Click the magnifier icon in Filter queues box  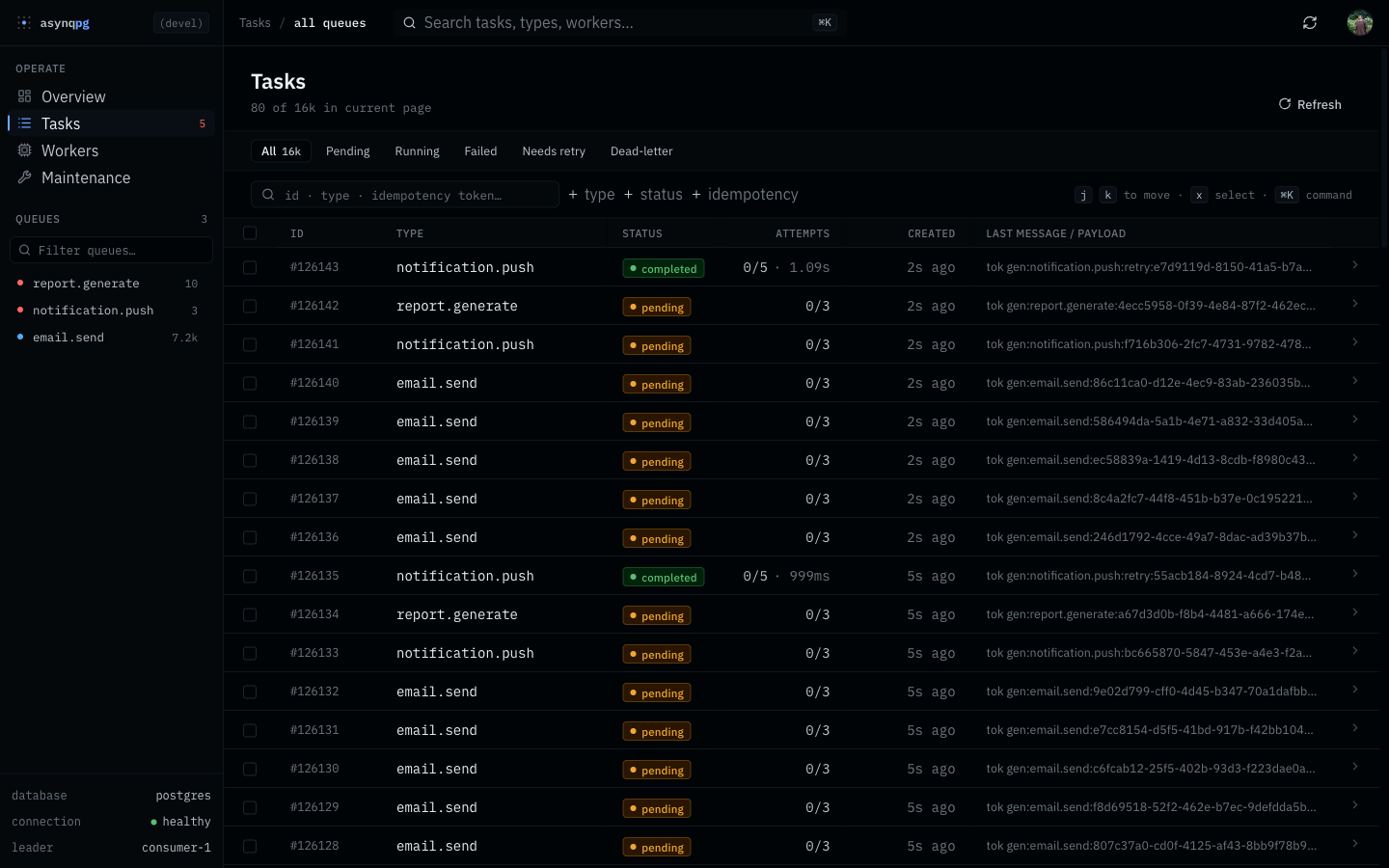coord(25,250)
